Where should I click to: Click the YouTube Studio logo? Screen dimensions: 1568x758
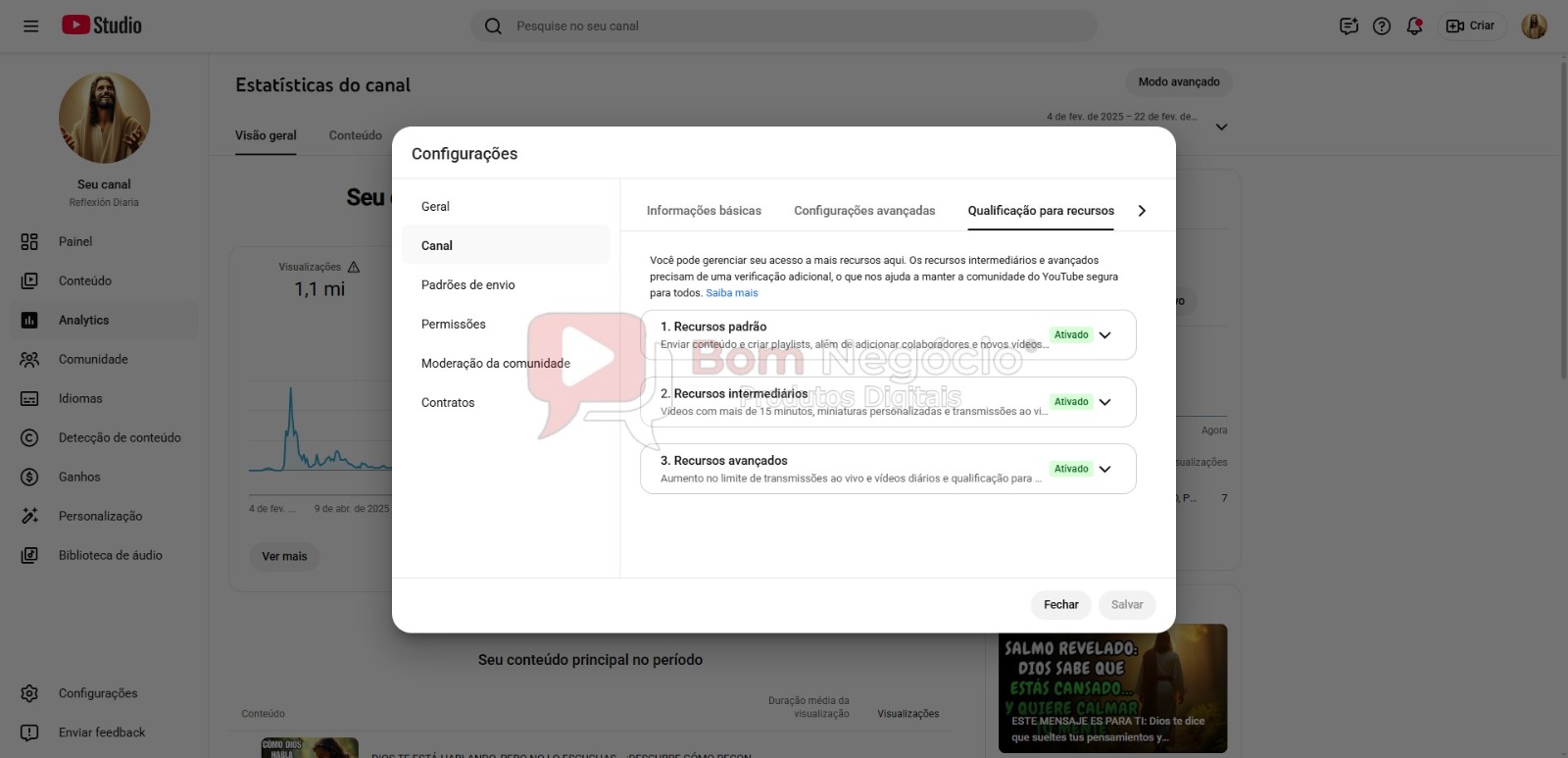coord(102,25)
